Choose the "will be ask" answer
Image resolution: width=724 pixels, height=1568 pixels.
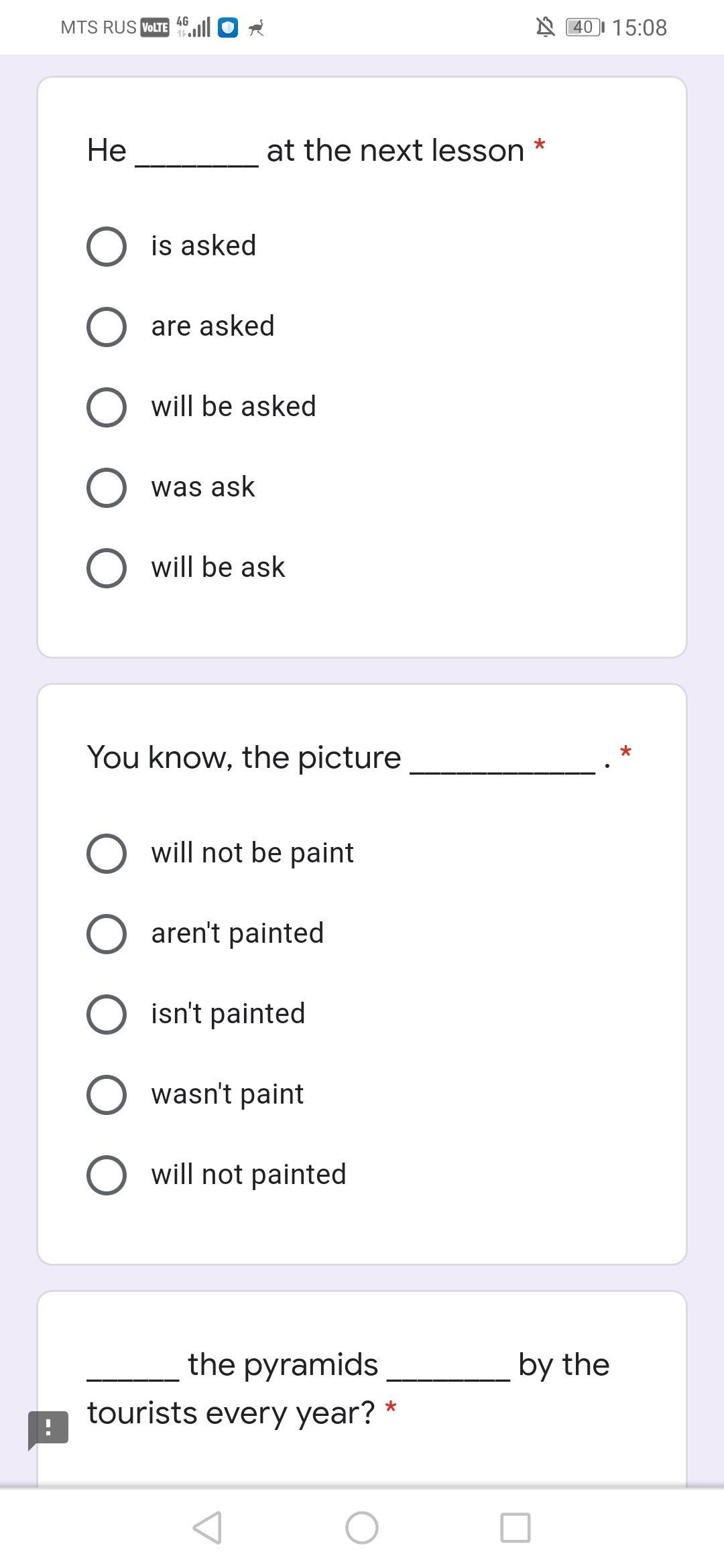107,568
